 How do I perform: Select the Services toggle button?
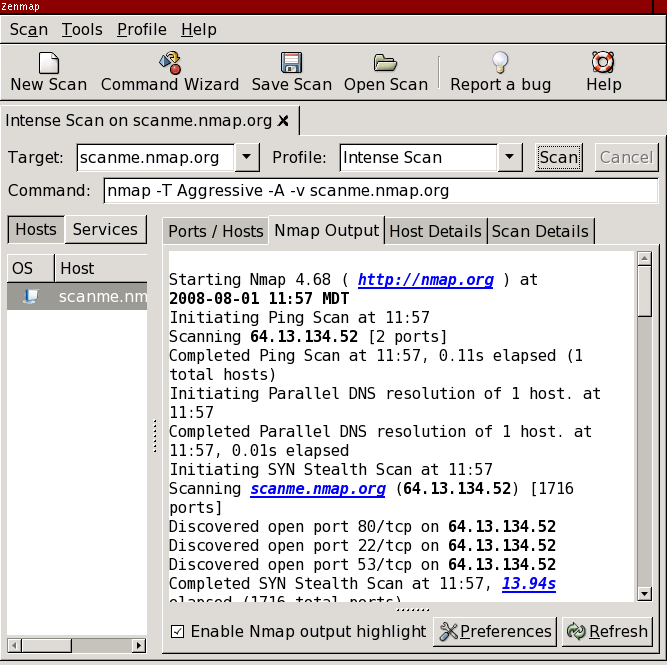click(105, 229)
